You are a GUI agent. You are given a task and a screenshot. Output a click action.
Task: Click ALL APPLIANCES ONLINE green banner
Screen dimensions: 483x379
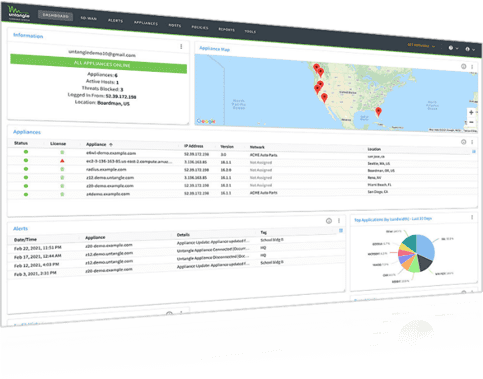[99, 64]
